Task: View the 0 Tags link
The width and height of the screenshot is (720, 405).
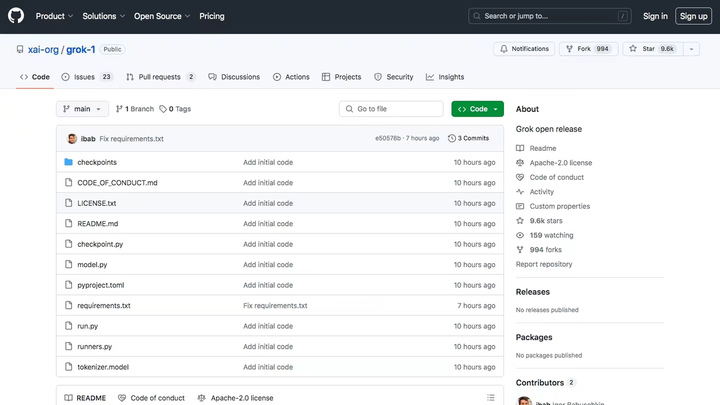Action: click(175, 109)
